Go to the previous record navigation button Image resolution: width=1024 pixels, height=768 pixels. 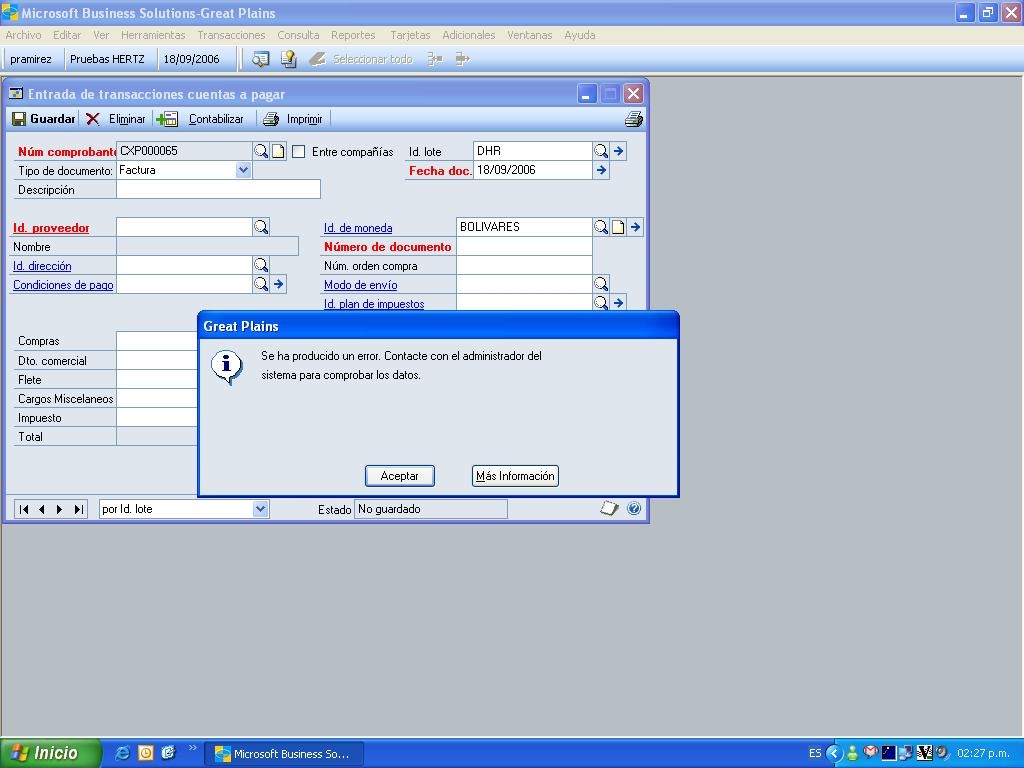click(x=42, y=509)
